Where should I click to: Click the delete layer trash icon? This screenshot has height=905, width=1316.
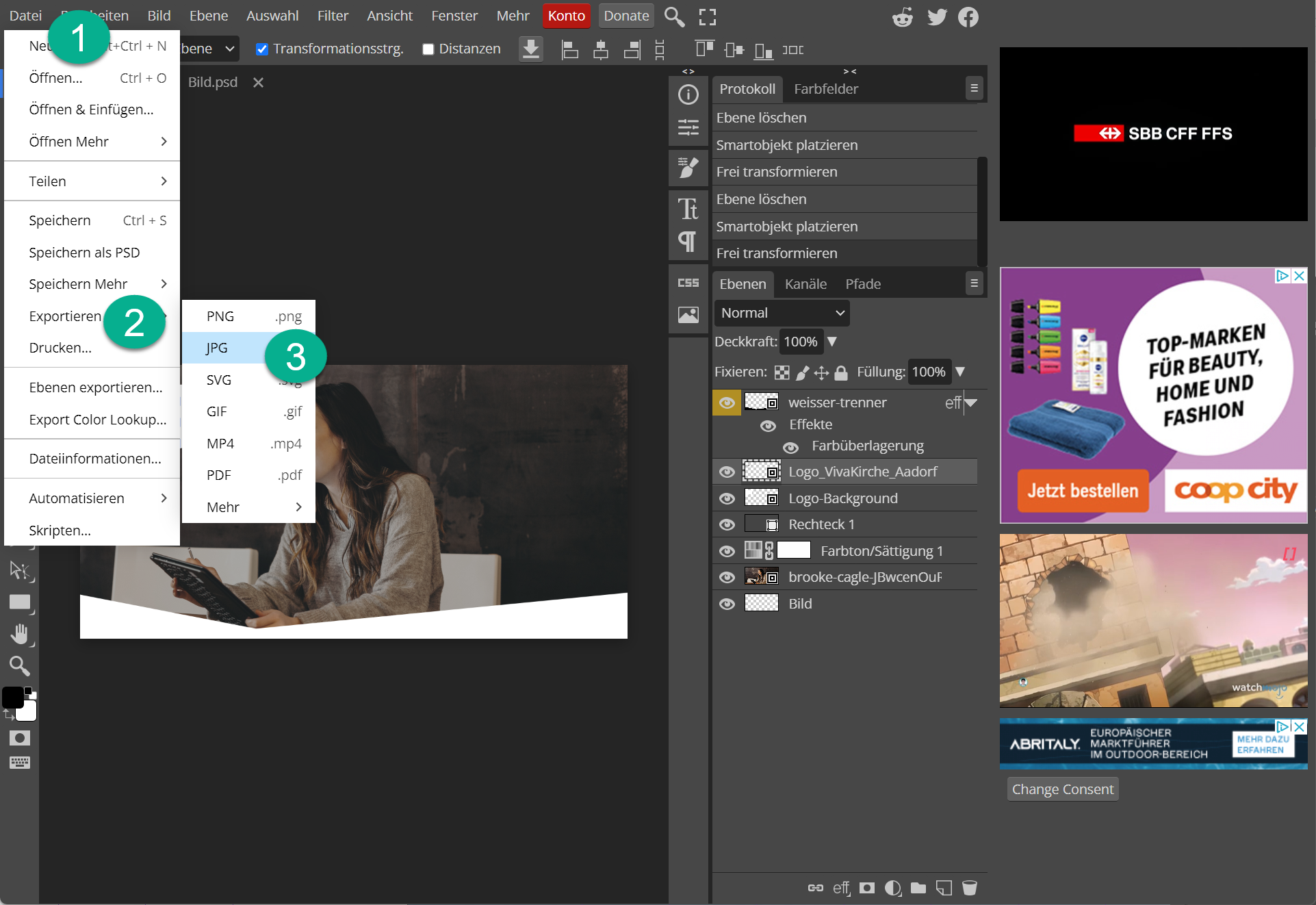969,888
